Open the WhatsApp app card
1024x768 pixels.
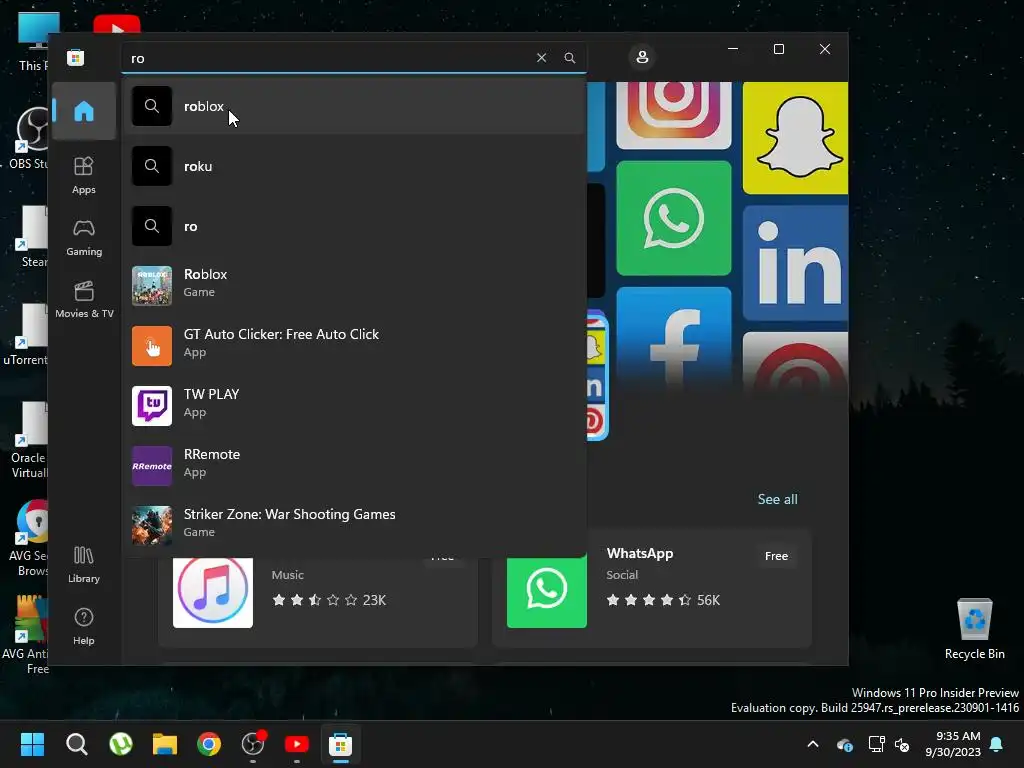pos(652,588)
